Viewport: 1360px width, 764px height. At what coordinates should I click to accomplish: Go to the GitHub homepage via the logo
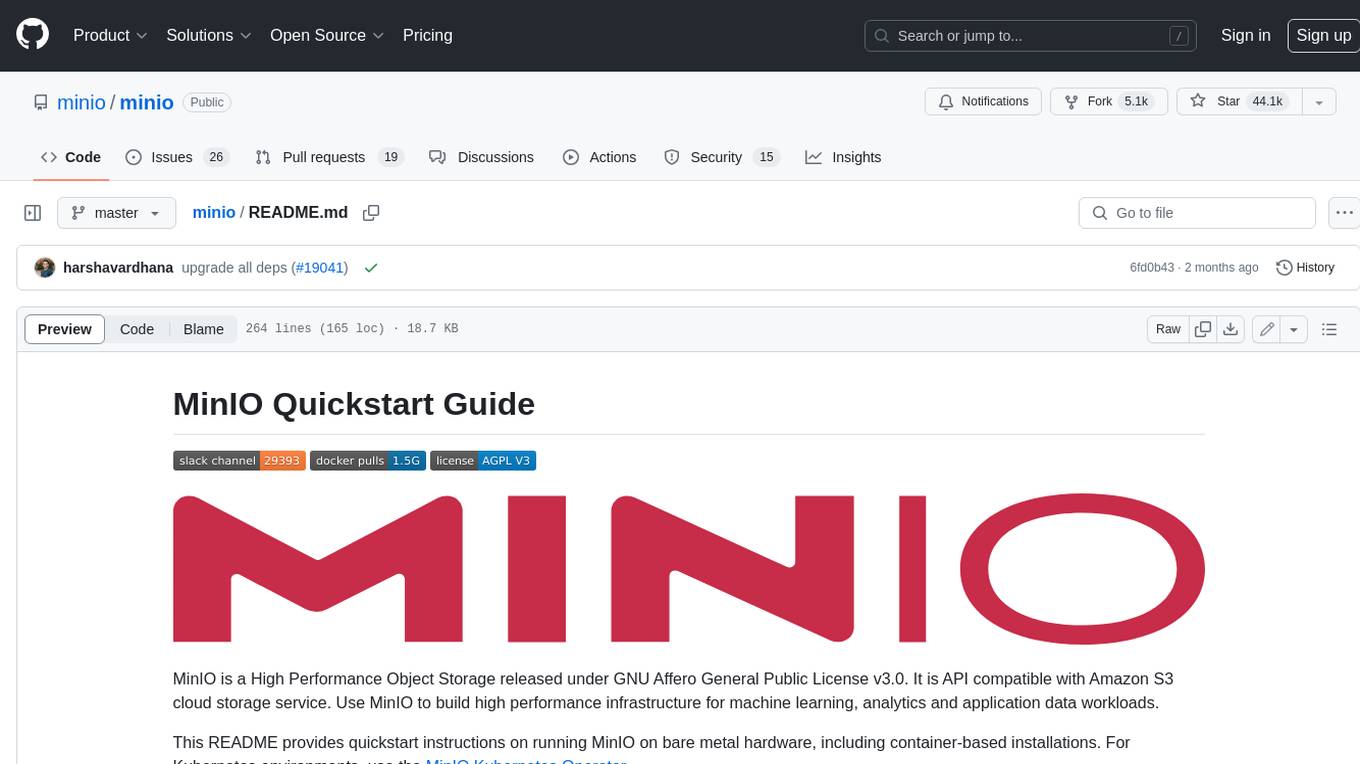pyautogui.click(x=32, y=35)
